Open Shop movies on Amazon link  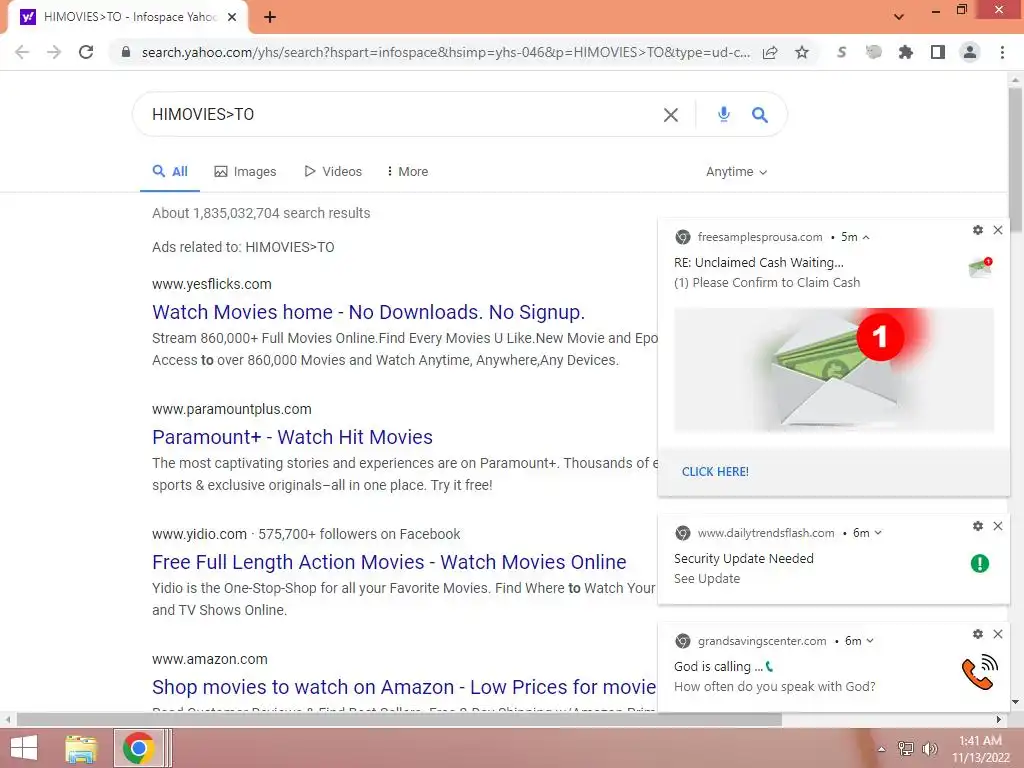tap(404, 687)
